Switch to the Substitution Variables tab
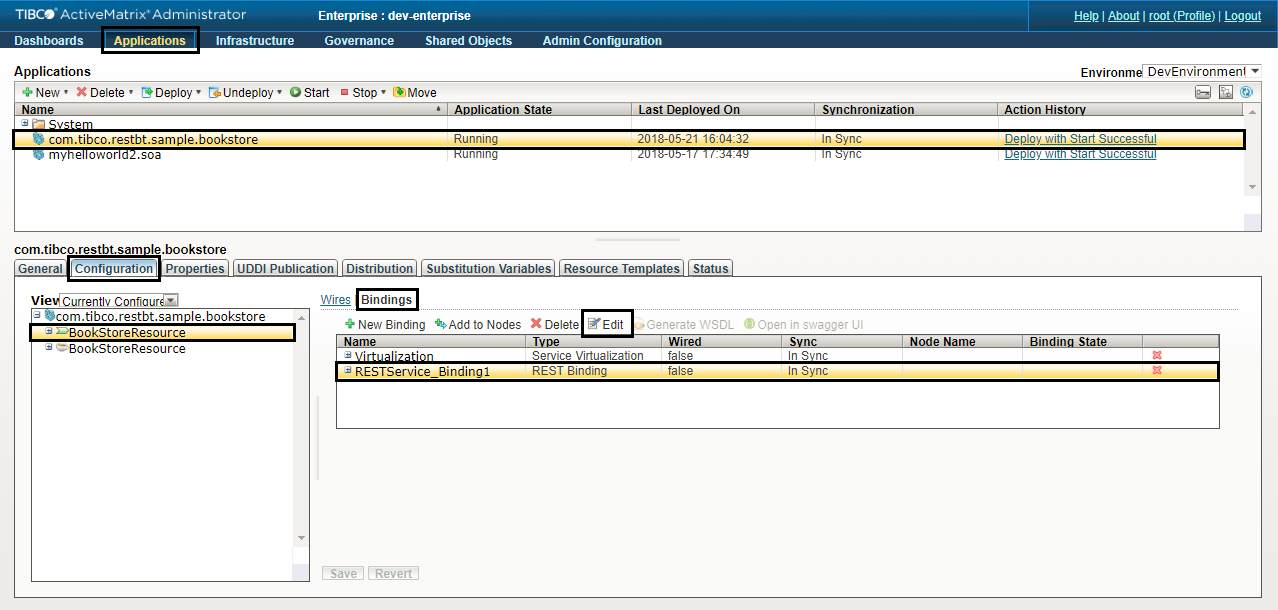The height and width of the screenshot is (610, 1278). pyautogui.click(x=488, y=268)
